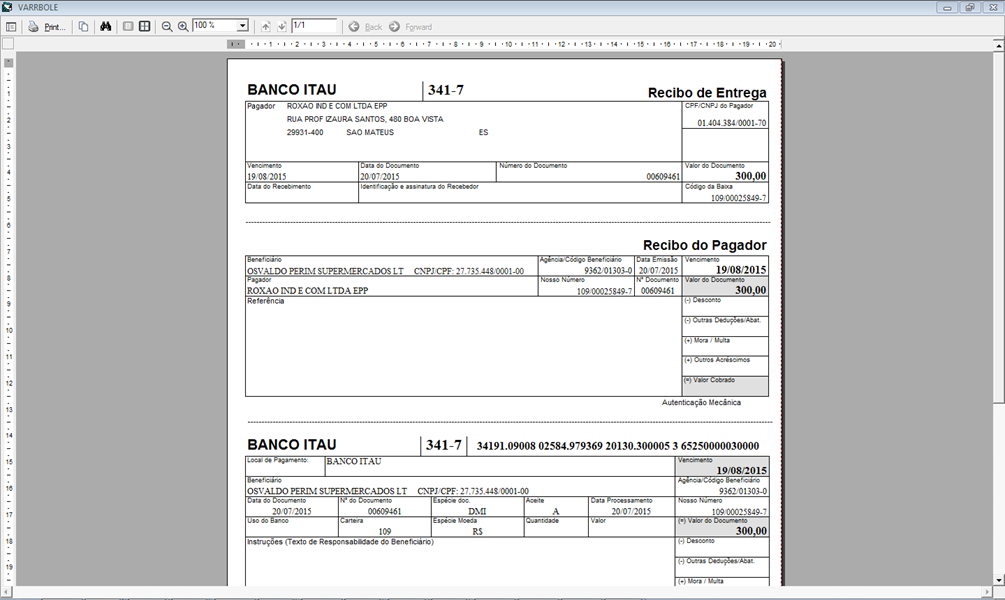
Task: Click the ruler corner box
Action: point(8,44)
